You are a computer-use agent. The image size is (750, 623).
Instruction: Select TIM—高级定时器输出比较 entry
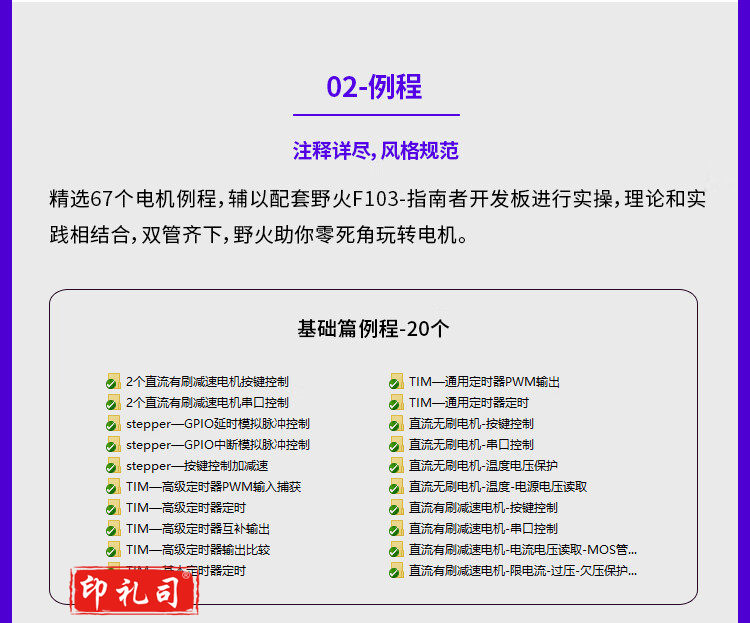coord(197,550)
